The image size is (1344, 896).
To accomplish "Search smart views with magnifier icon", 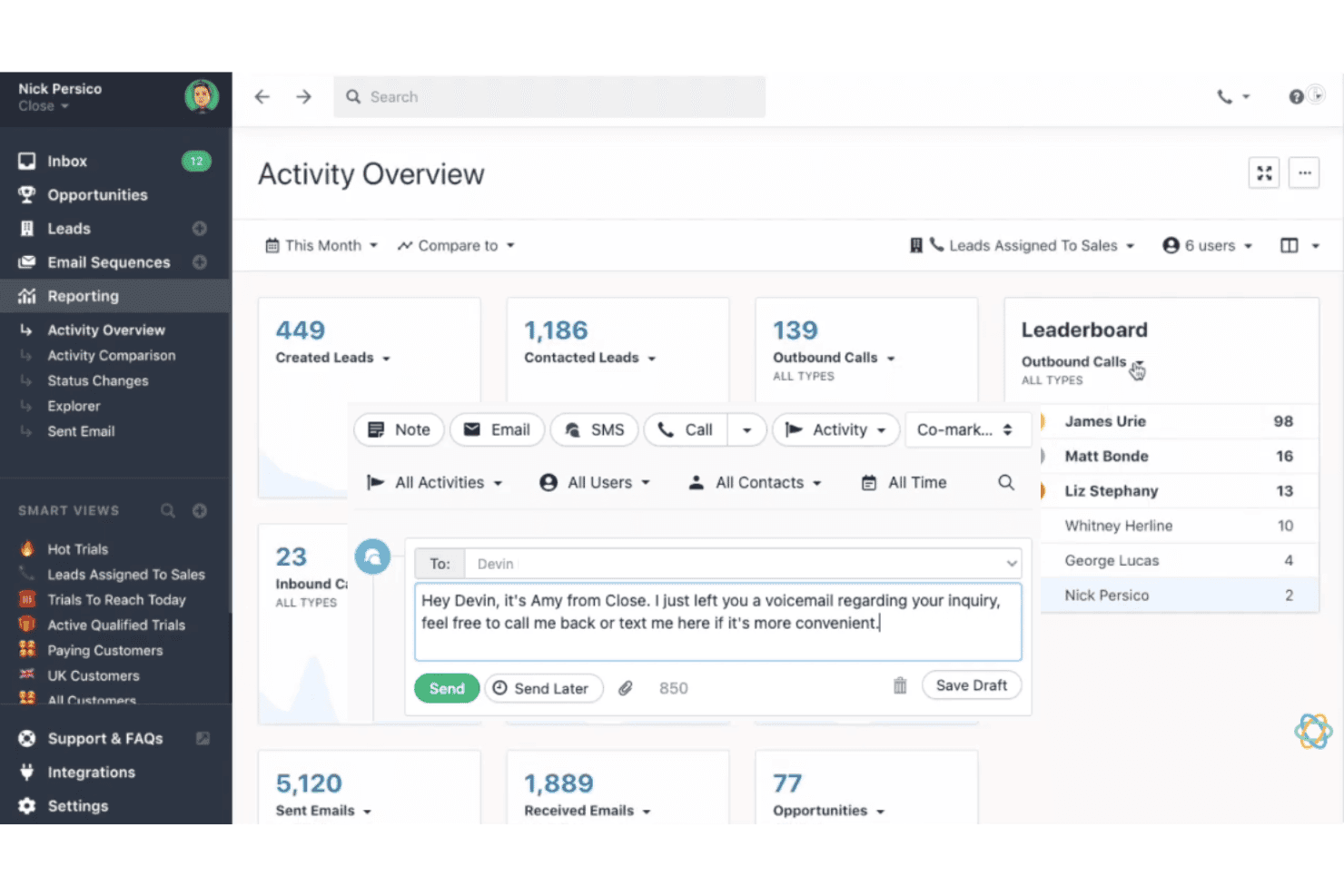I will (x=168, y=510).
